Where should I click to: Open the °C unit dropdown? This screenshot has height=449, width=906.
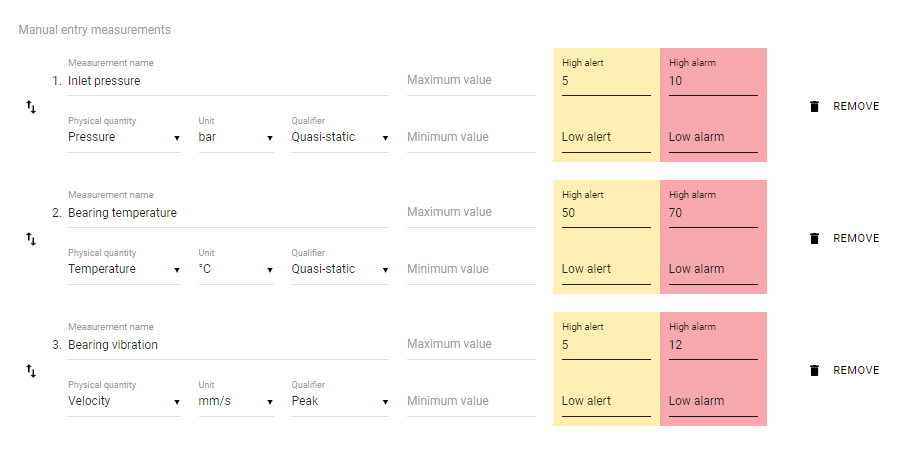coord(236,269)
